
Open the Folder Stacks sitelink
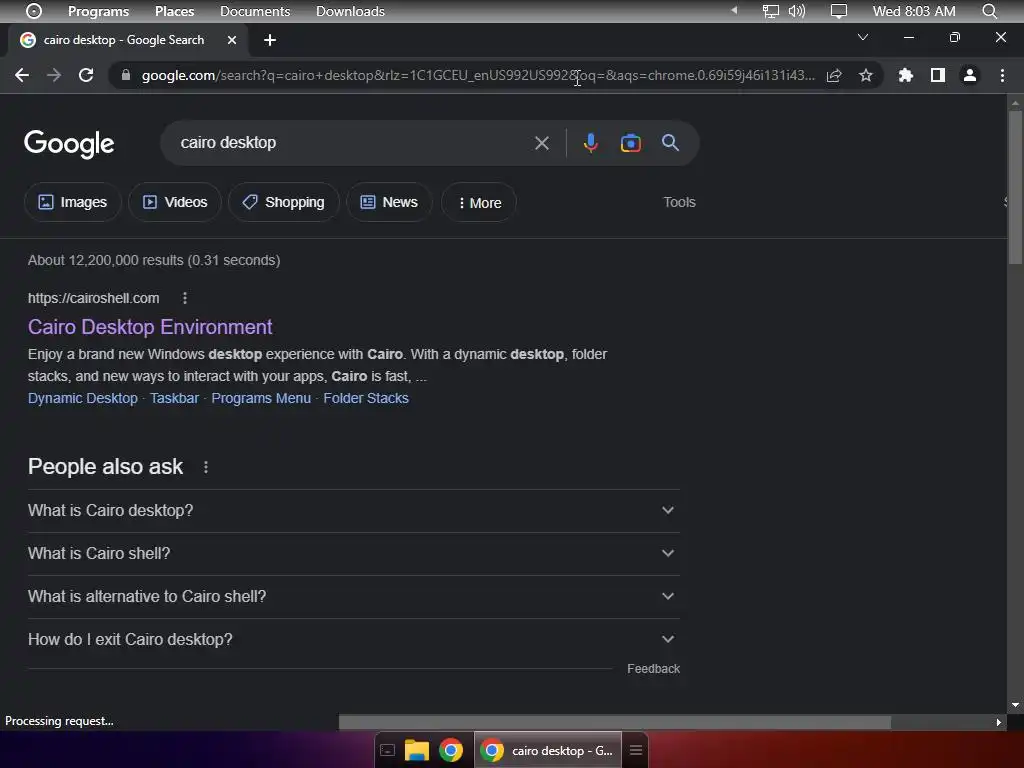(x=366, y=398)
